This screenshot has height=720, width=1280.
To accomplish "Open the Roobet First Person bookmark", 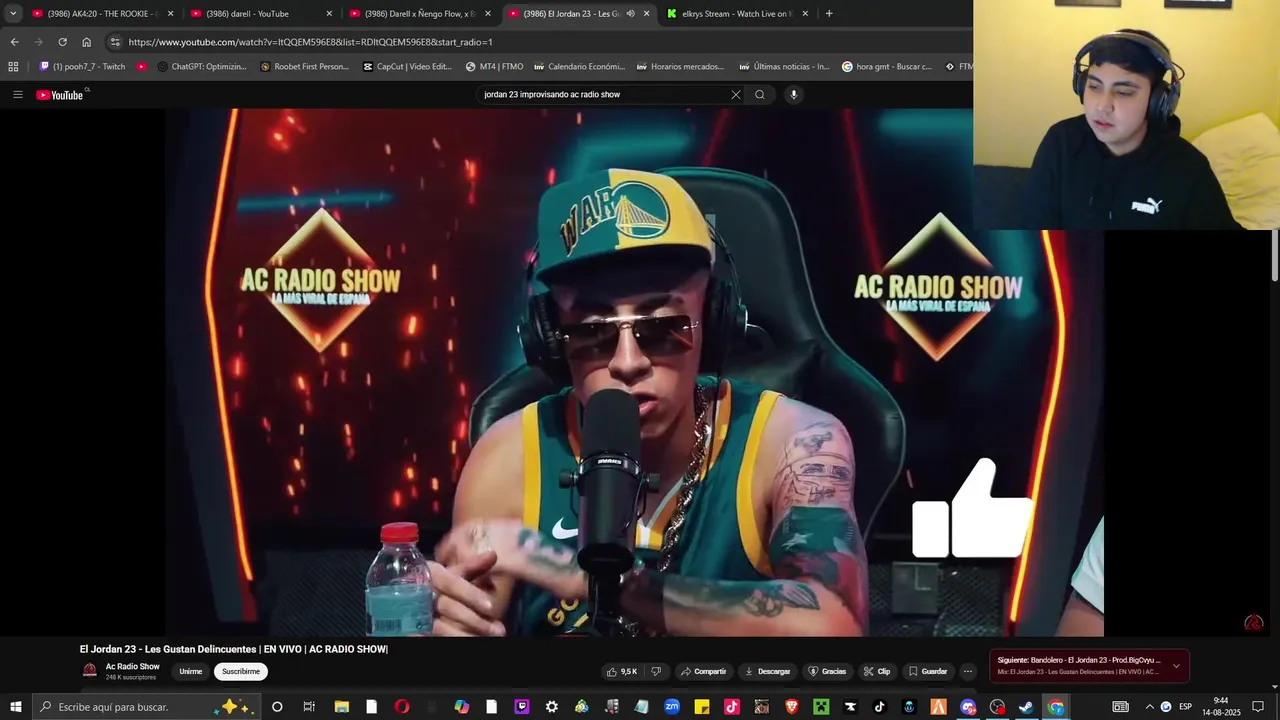I will pyautogui.click(x=305, y=67).
